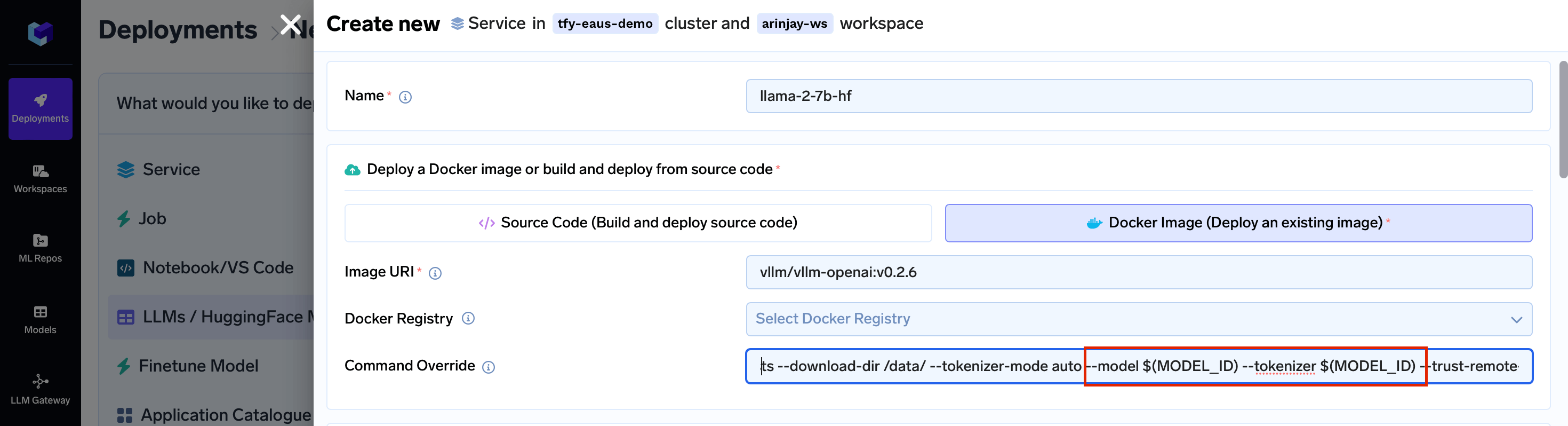Select Finetune Model option

pos(188,366)
